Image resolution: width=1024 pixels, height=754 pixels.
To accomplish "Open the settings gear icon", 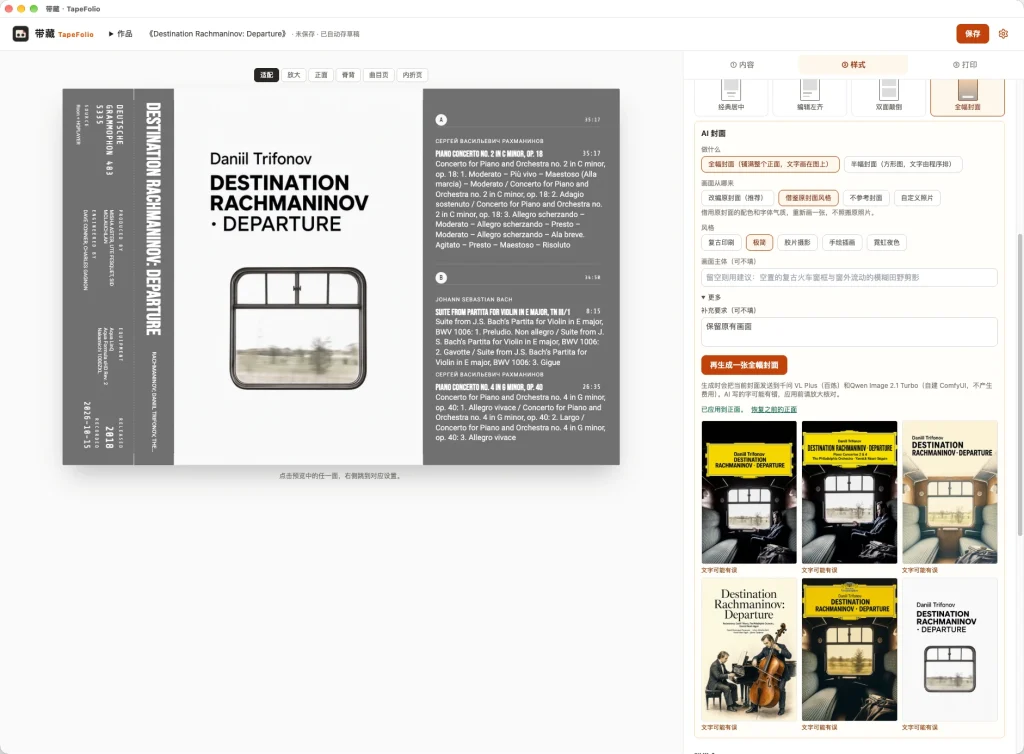I will tap(1003, 34).
